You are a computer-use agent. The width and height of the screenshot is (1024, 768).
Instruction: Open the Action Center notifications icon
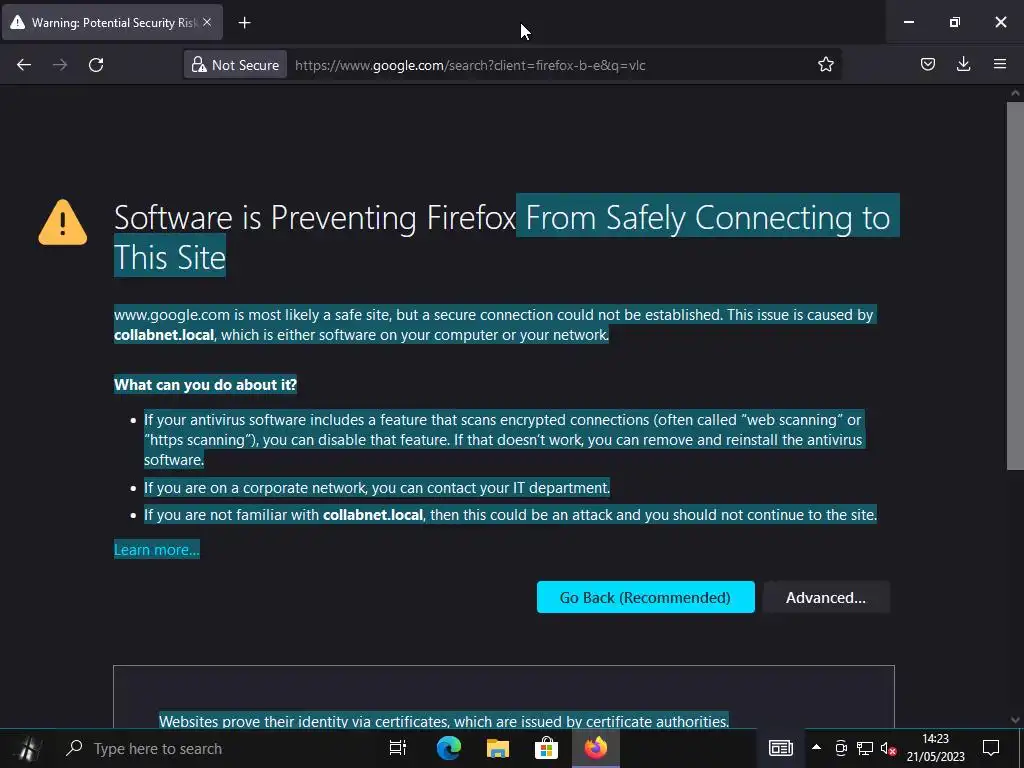click(991, 748)
